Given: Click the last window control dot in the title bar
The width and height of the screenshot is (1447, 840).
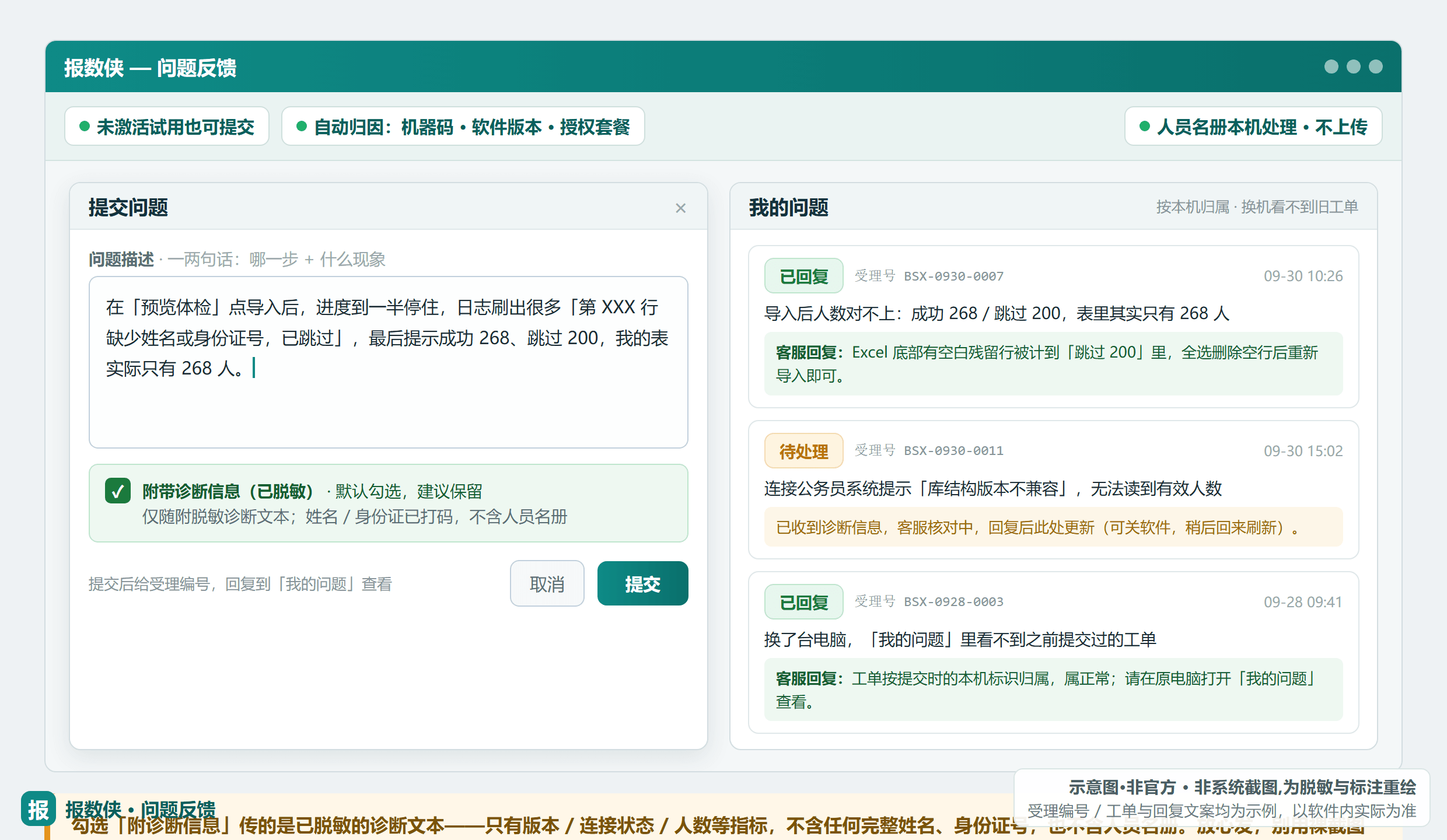Looking at the screenshot, I should pos(1376,66).
